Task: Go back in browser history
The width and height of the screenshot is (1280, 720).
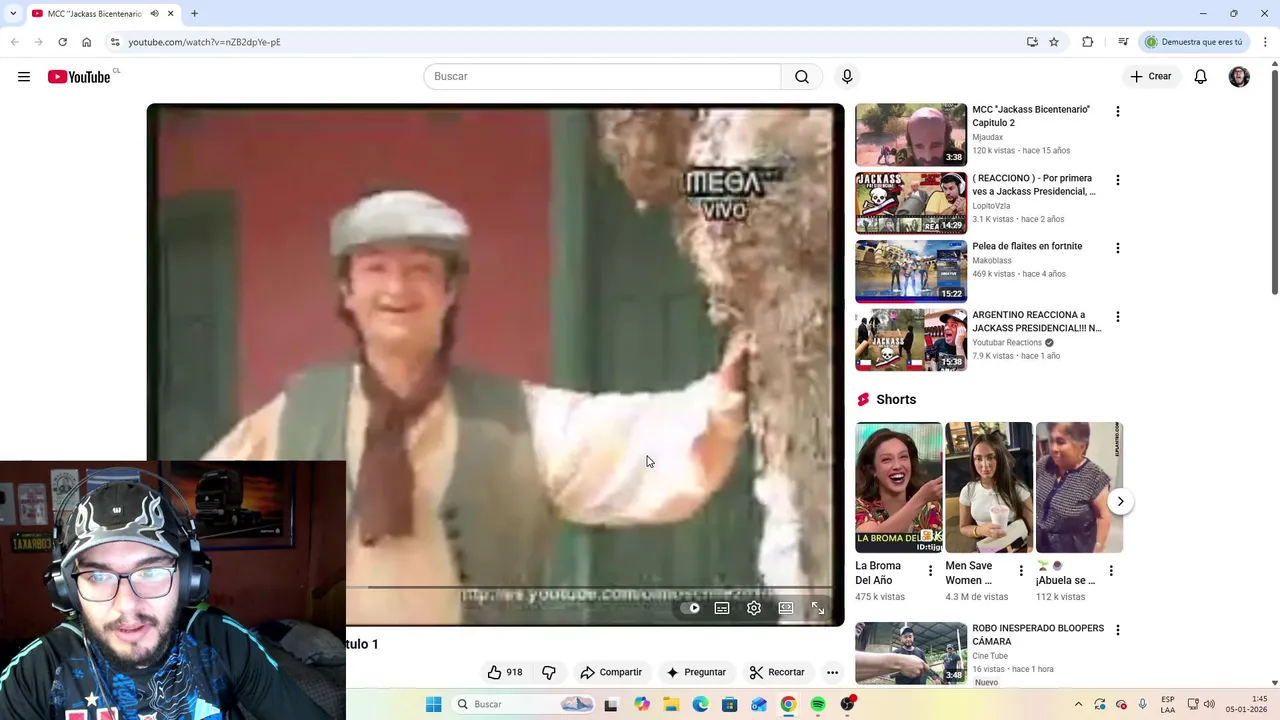Action: (x=14, y=42)
